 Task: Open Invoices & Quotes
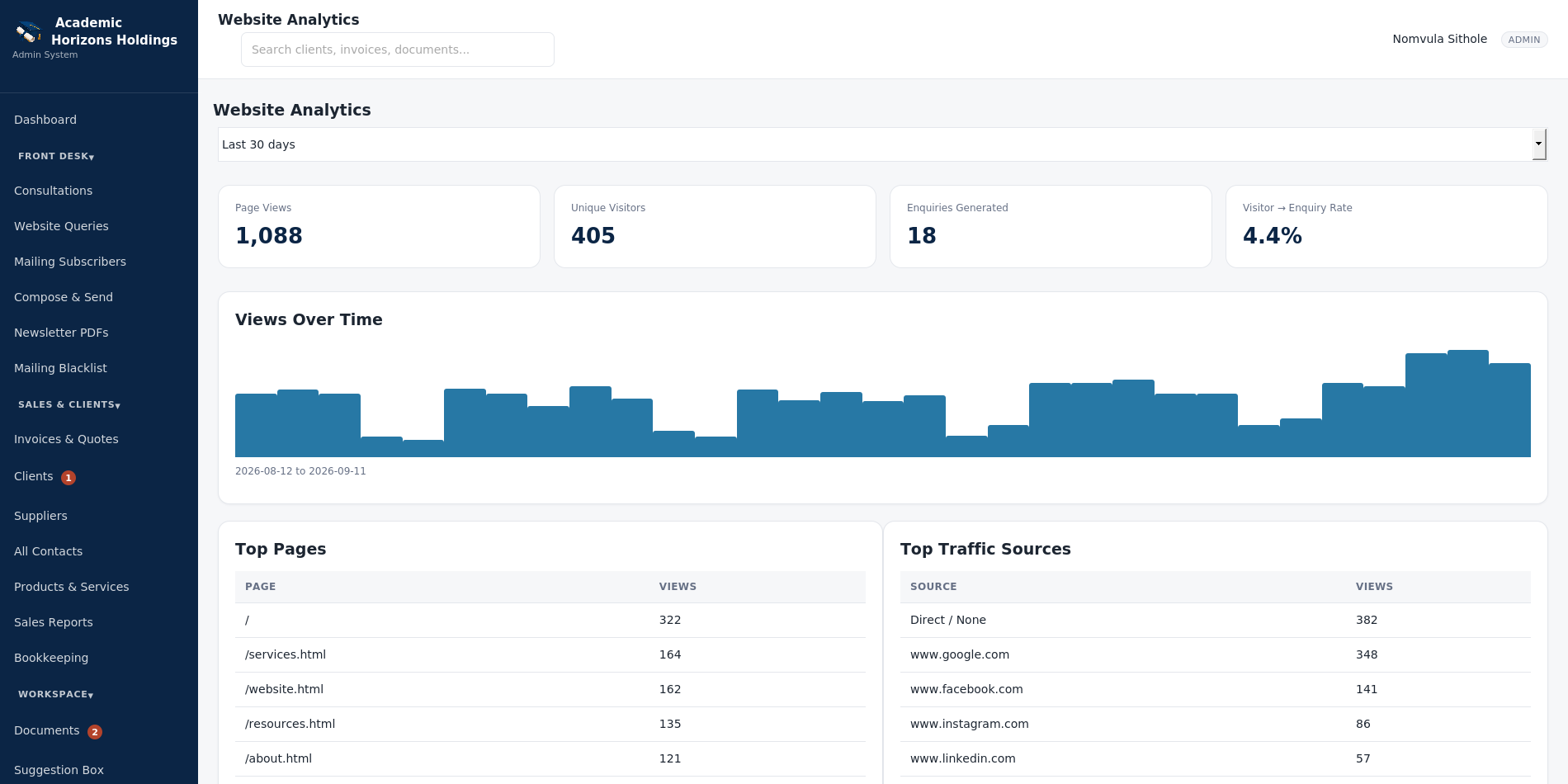66,439
